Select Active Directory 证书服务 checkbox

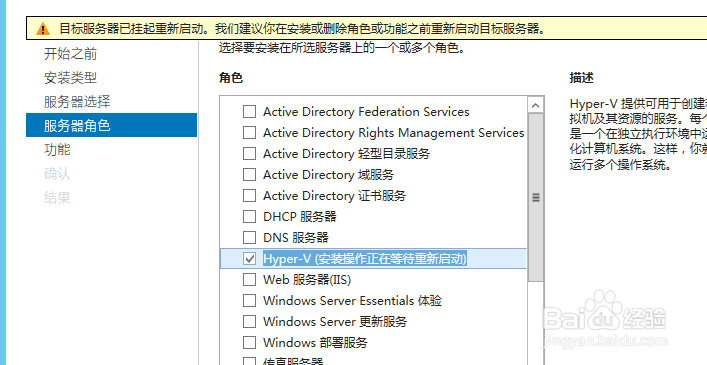tap(249, 196)
